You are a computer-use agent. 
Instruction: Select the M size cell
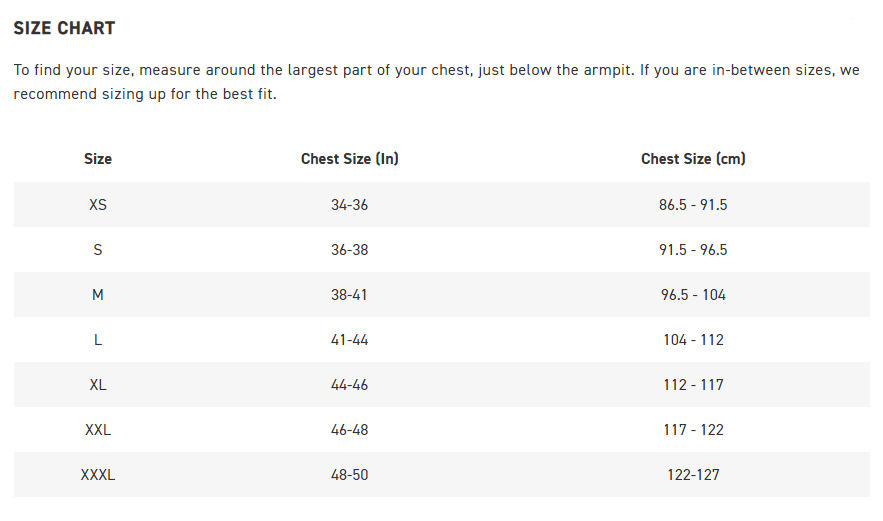click(98, 295)
